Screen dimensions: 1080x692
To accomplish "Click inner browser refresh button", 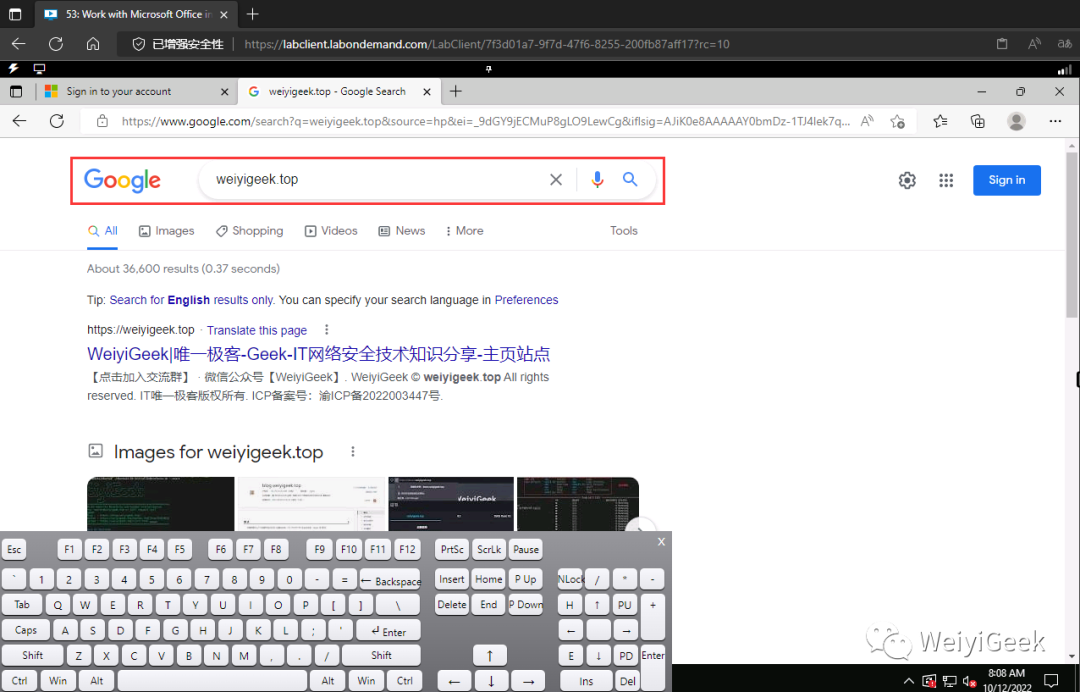I will click(56, 121).
